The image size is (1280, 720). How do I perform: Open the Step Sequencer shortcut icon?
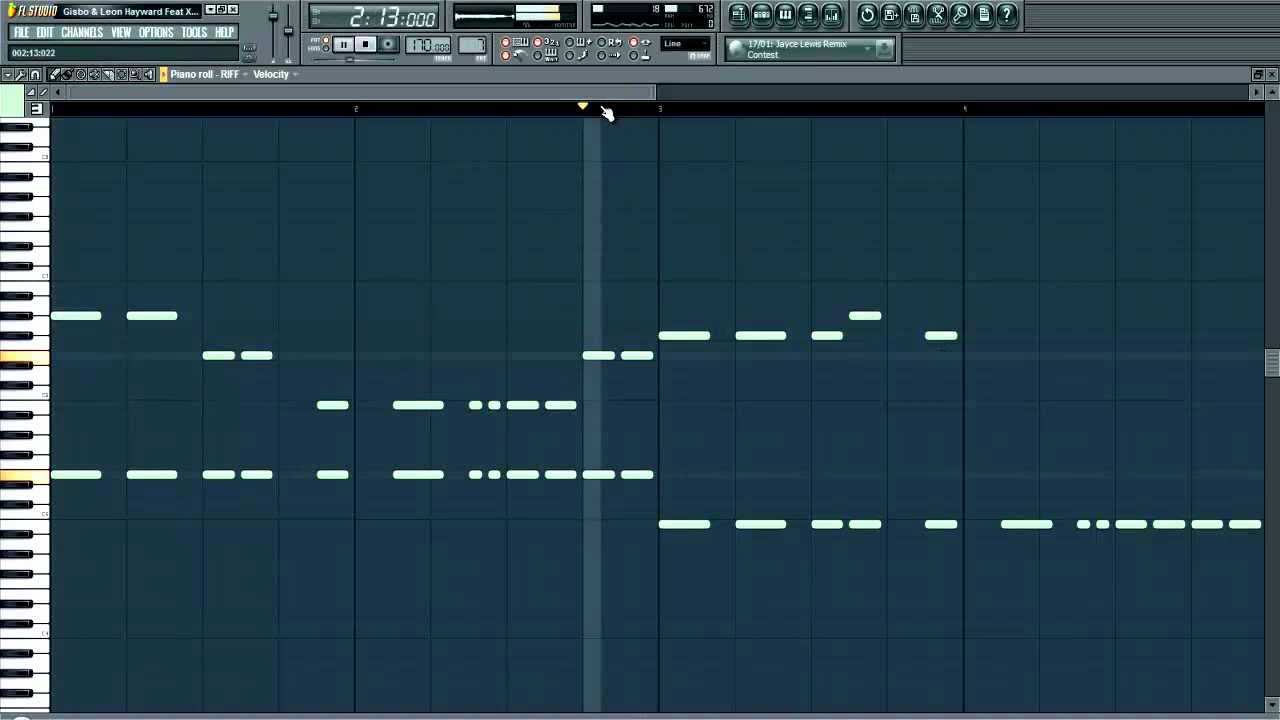[762, 15]
